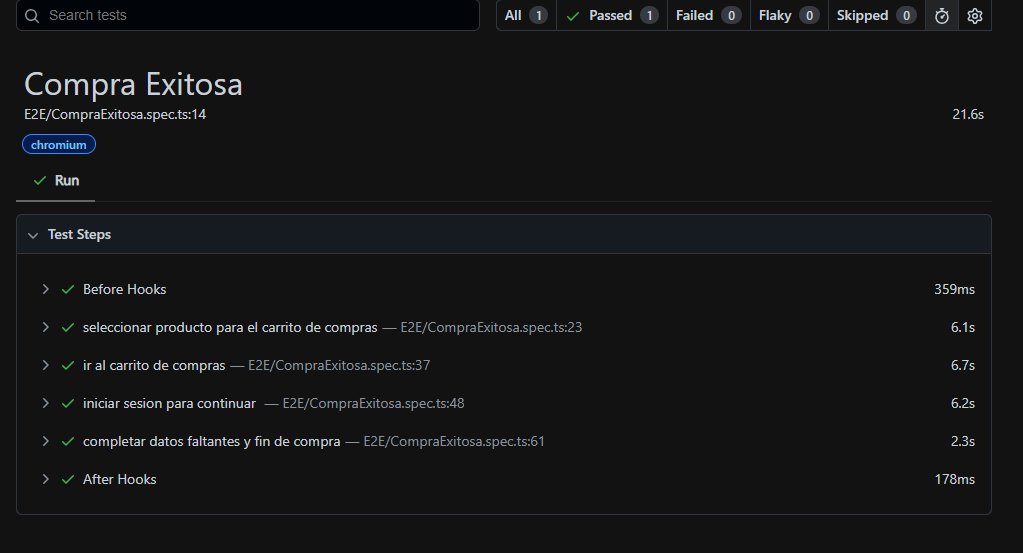Click the stopwatch speedboard icon

click(941, 16)
